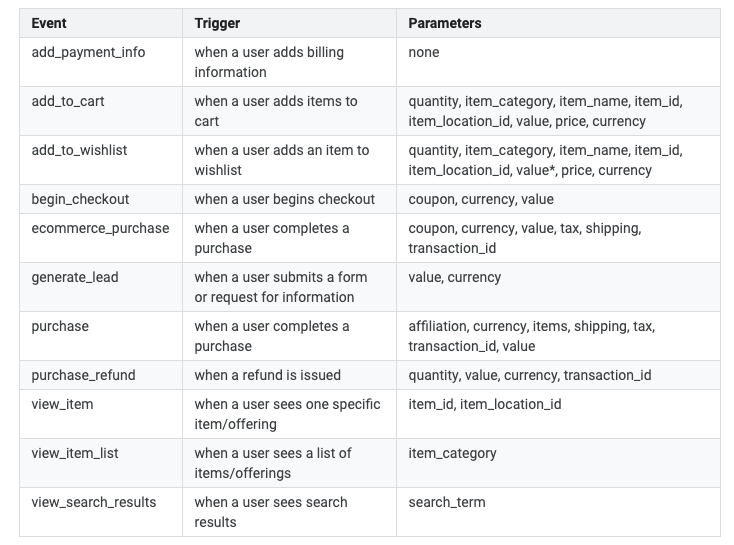The width and height of the screenshot is (734, 545).
Task: Click the "value, currency" parameters cell
Action: (x=455, y=277)
